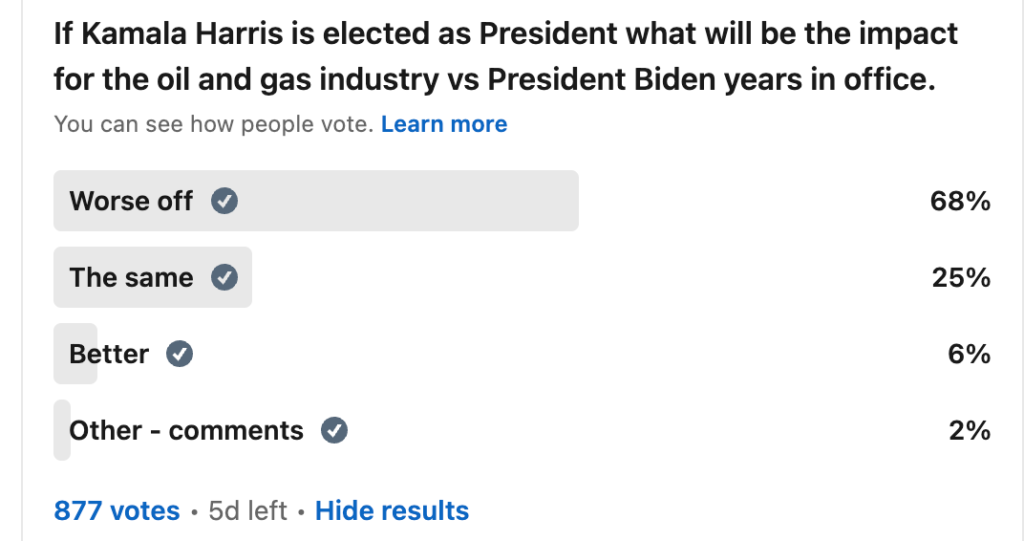Click the 2% result percentage

(968, 431)
